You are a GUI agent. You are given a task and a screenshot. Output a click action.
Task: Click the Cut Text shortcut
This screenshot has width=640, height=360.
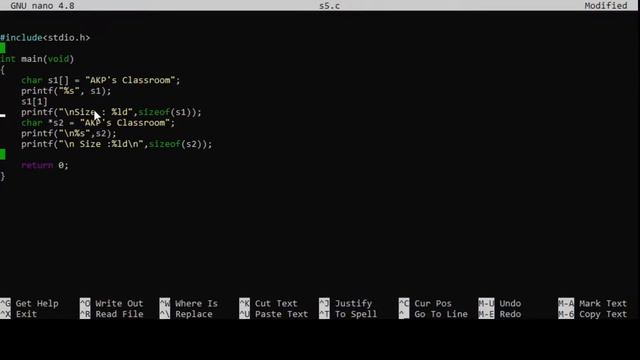(268, 304)
